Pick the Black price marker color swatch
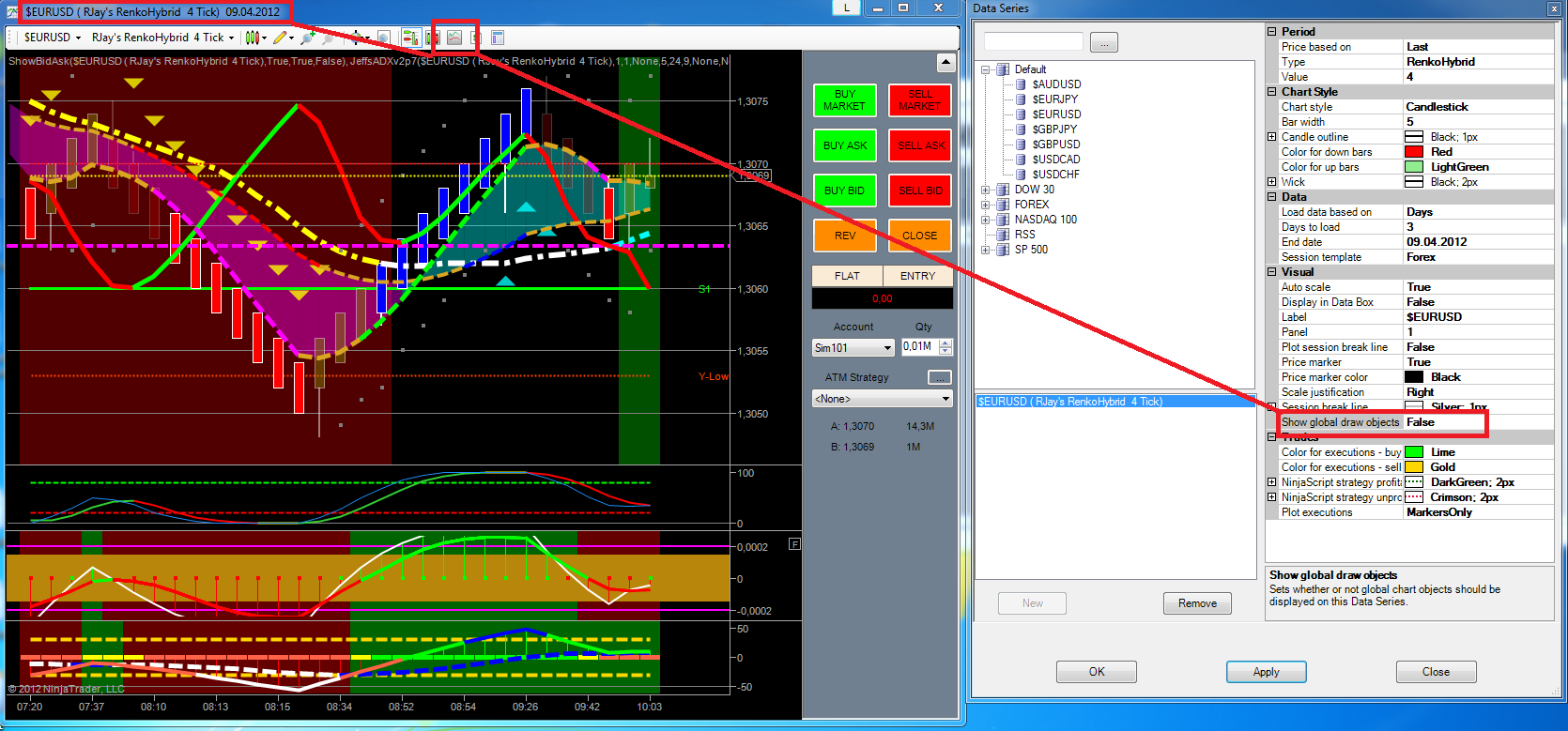 [1414, 377]
